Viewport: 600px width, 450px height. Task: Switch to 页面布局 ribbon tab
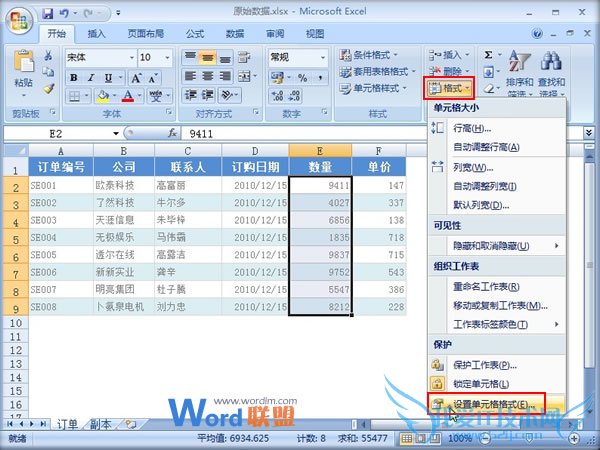(x=145, y=34)
